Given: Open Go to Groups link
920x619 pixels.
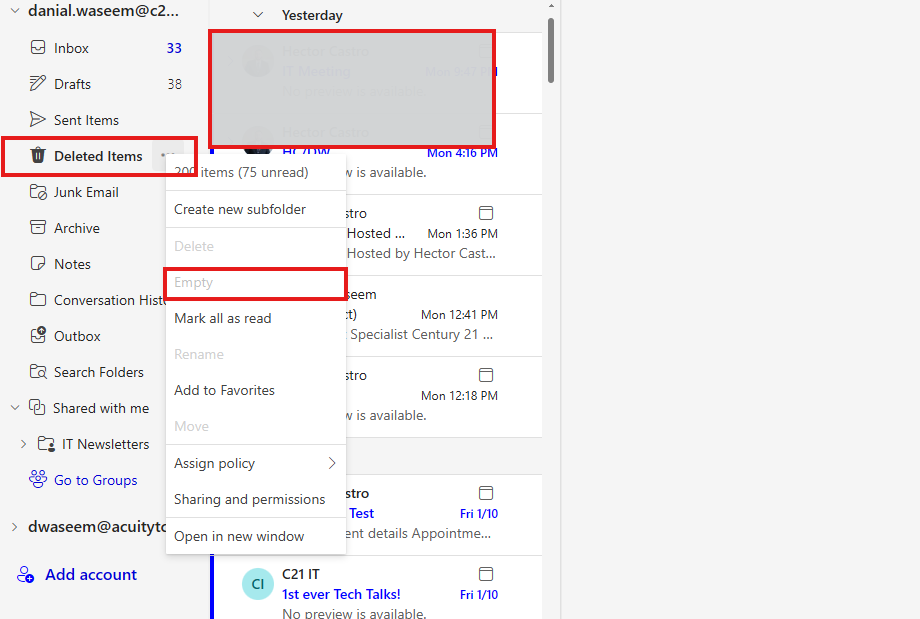Looking at the screenshot, I should (95, 480).
